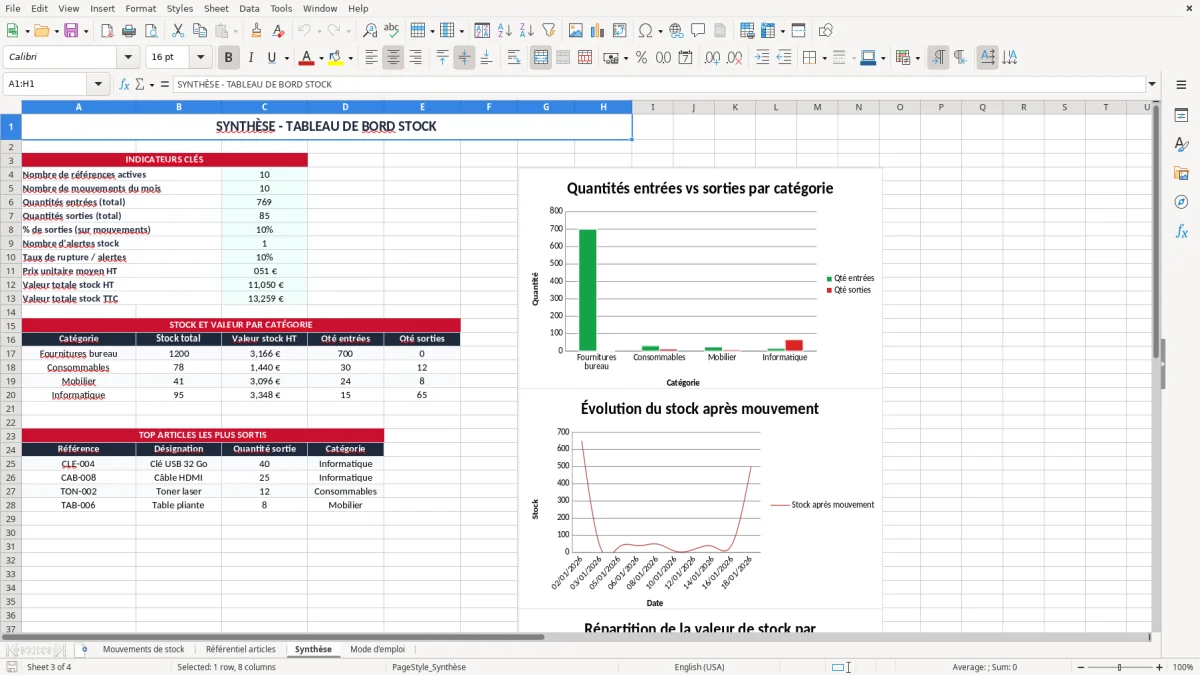The height and width of the screenshot is (675, 1200).
Task: Click the formula input field
Action: pyautogui.click(x=658, y=84)
